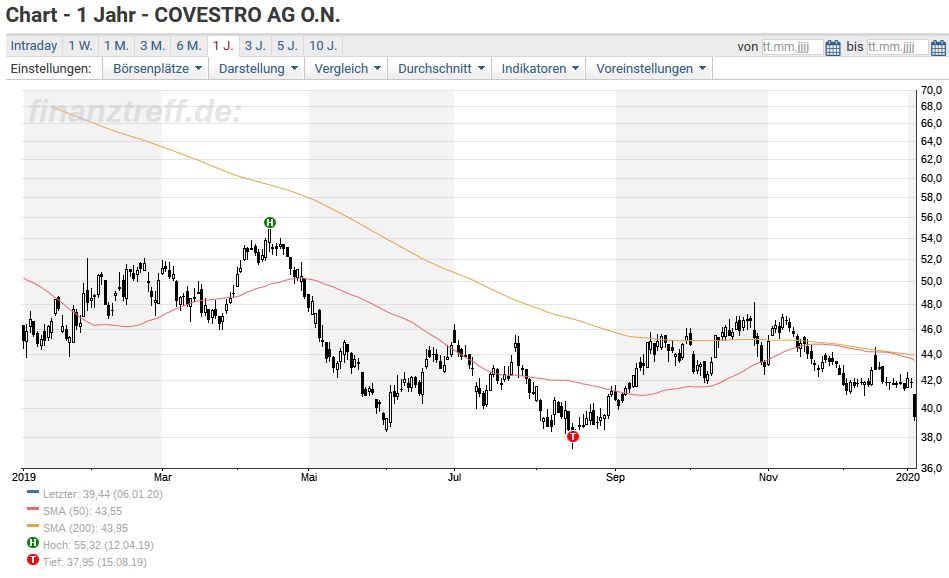Click the 'Hoch: 55,32 (12.04.19)' legend text
This screenshot has width=949, height=578.
[98, 545]
